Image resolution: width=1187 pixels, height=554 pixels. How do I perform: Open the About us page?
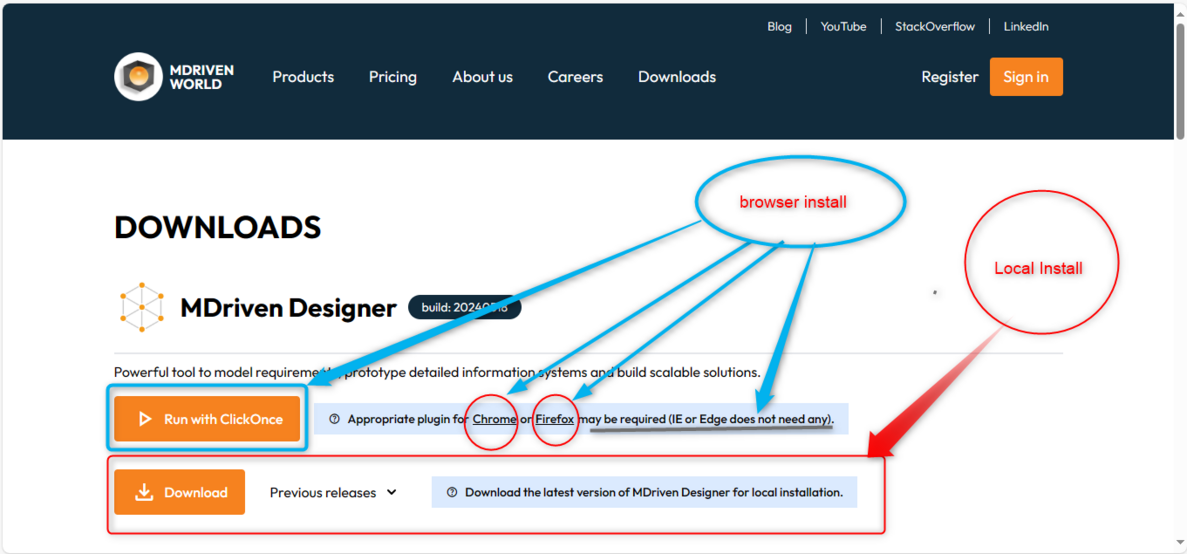(x=482, y=77)
